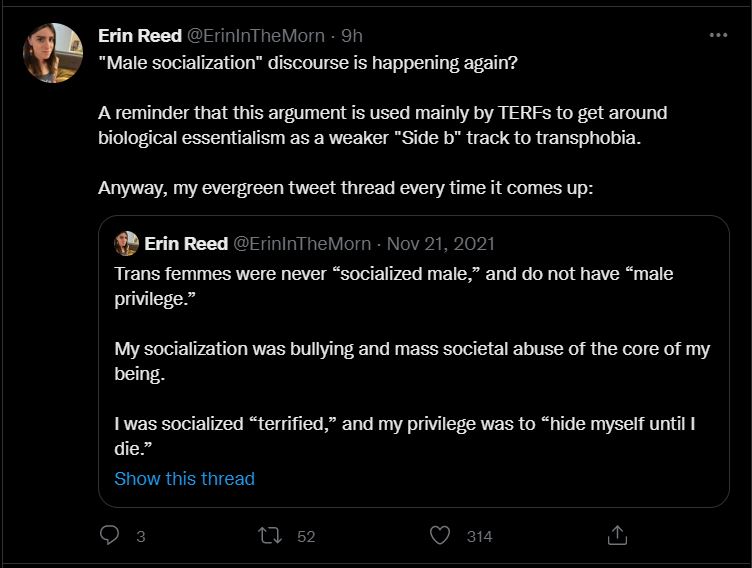Viewport: 752px width, 568px height.
Task: Click the reply count of 3
Action: 141,537
